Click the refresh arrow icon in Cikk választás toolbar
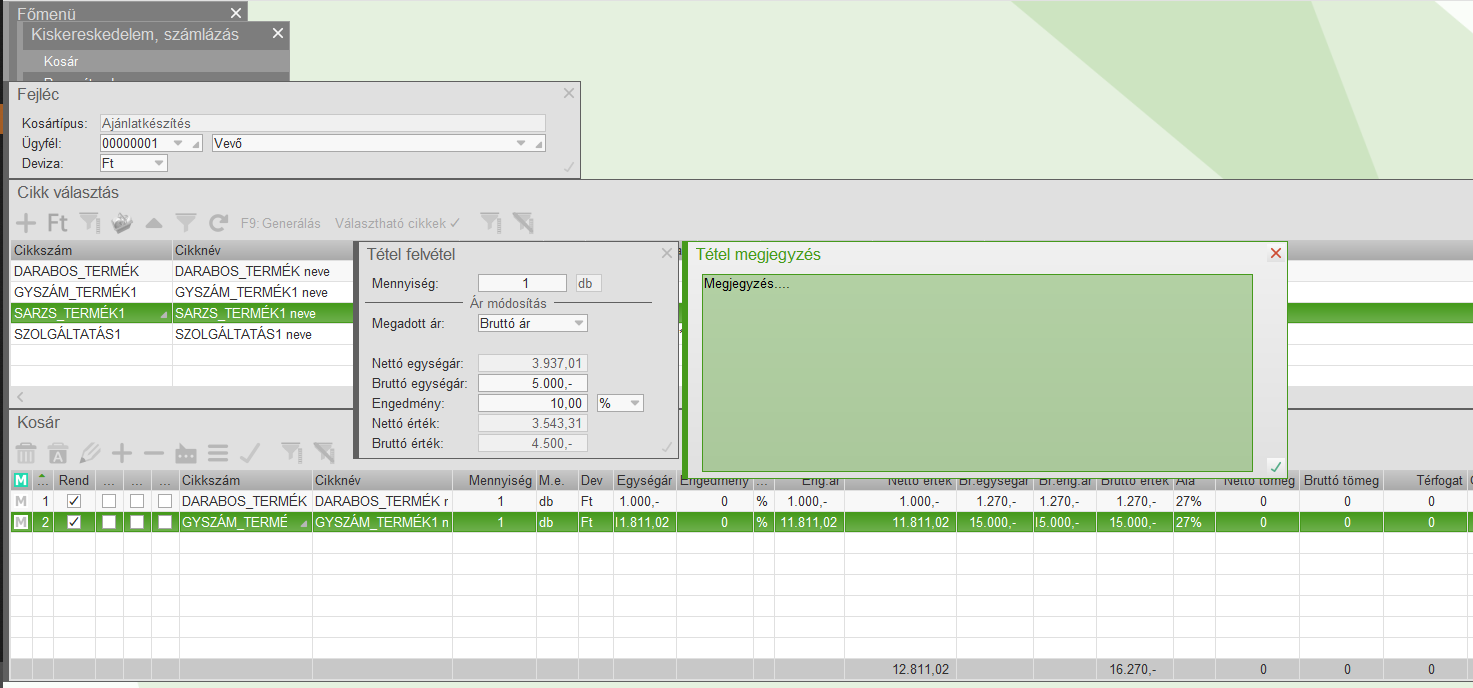The width and height of the screenshot is (1473, 688). pyautogui.click(x=219, y=223)
